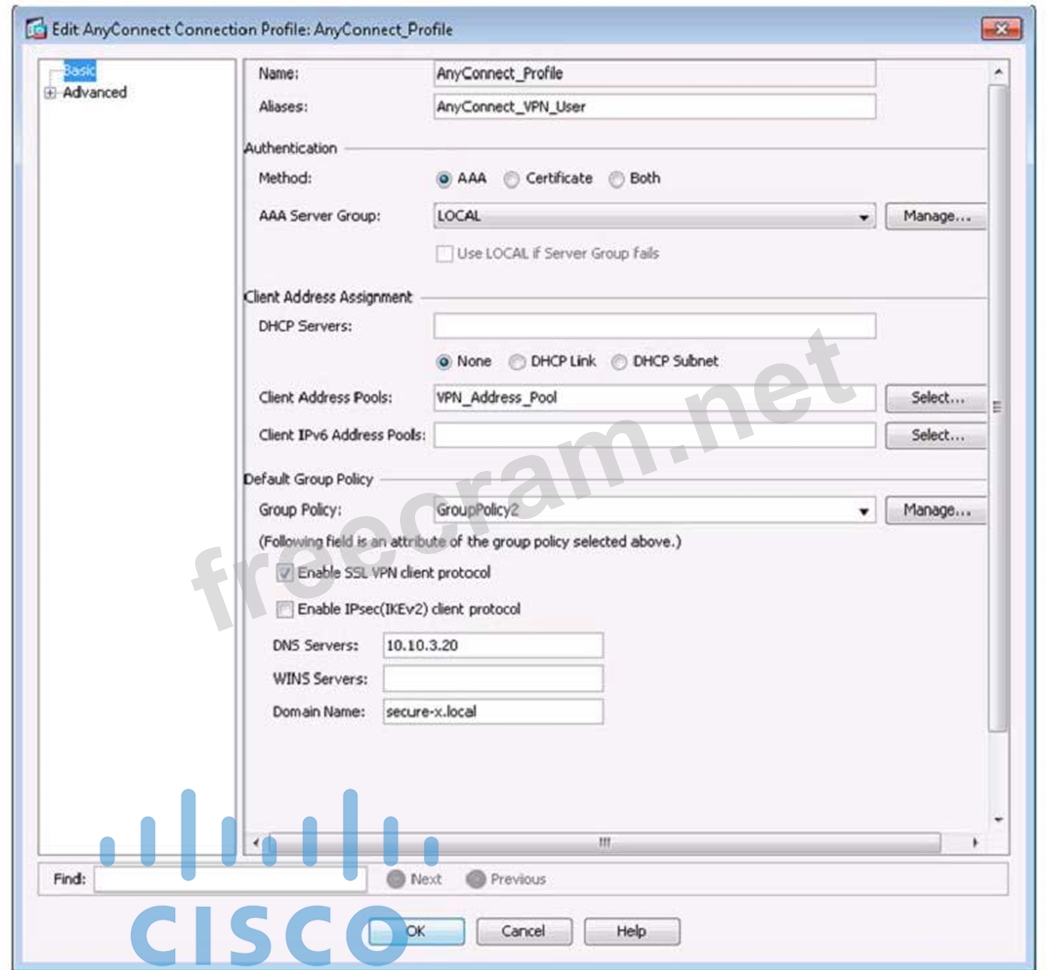
Task: Choose Both as authentication method
Action: tap(616, 179)
